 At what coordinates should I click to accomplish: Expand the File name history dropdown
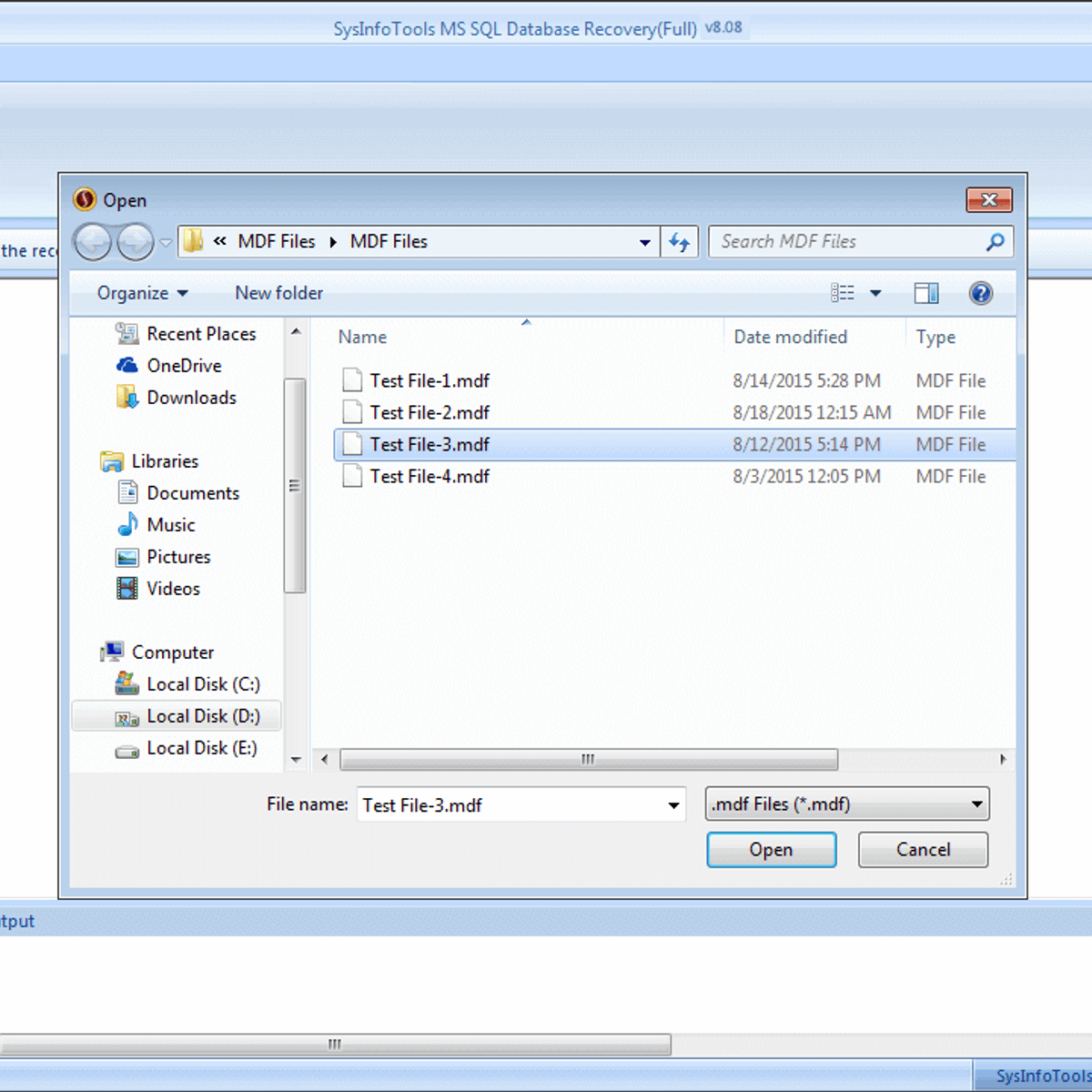tap(673, 805)
